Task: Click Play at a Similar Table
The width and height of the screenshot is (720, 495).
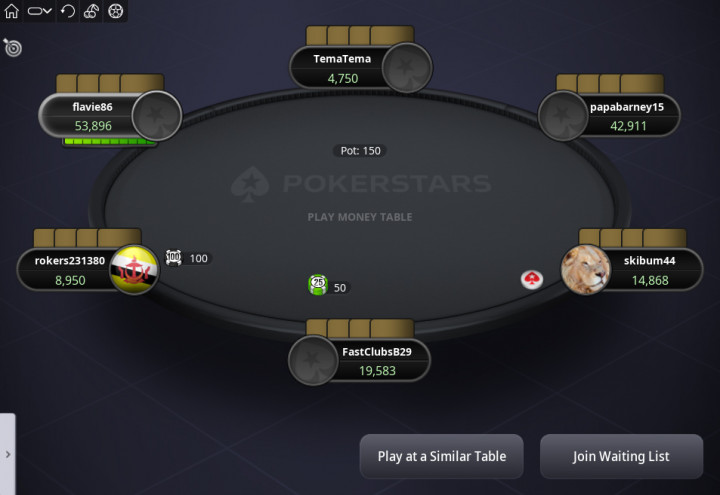Action: 441,456
